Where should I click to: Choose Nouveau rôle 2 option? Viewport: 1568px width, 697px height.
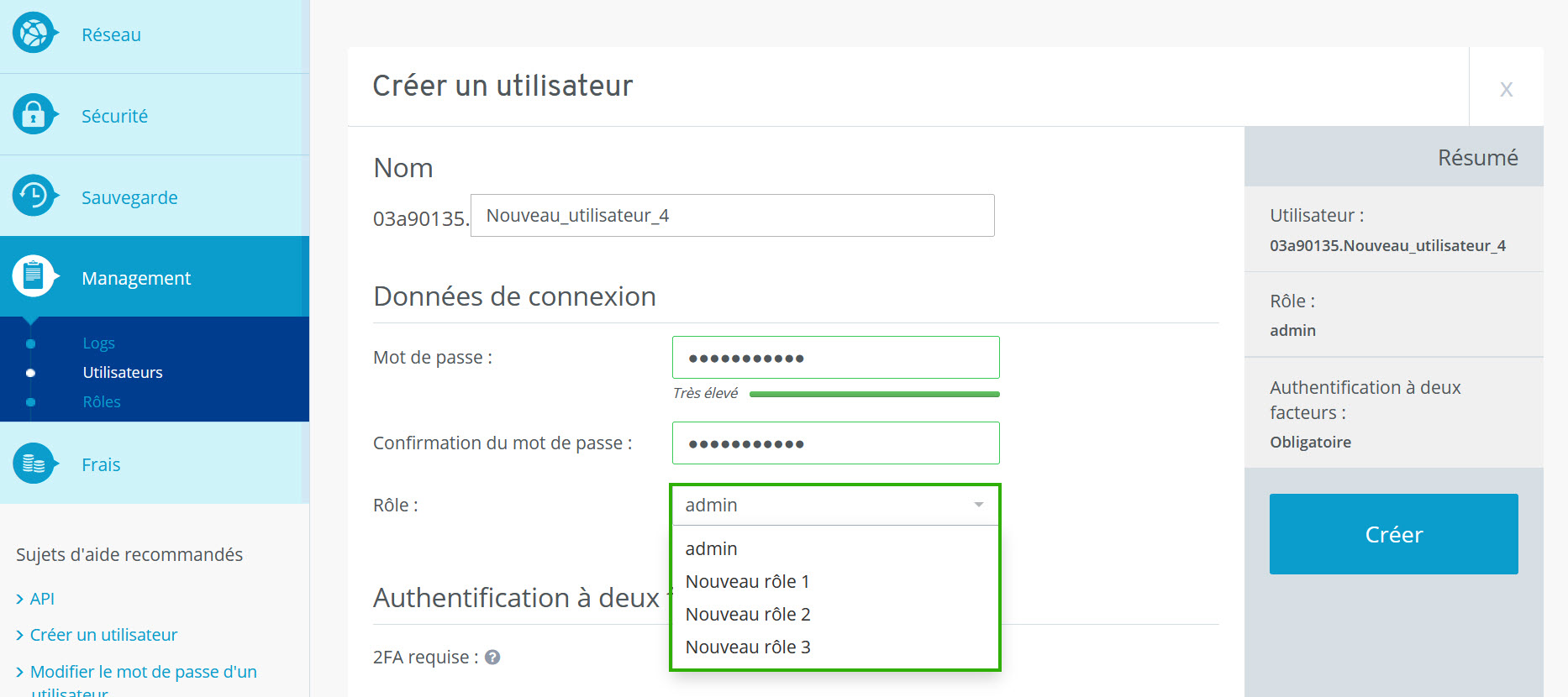[x=835, y=614]
